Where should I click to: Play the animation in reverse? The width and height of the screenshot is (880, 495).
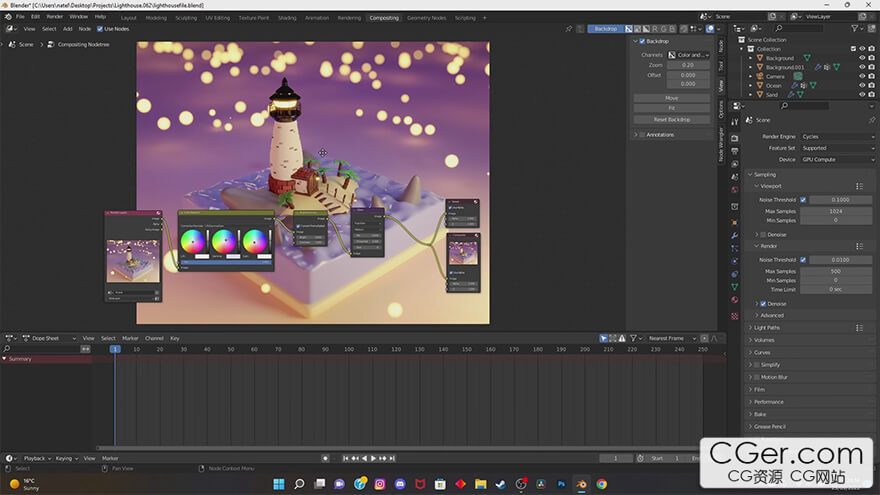pyautogui.click(x=364, y=459)
